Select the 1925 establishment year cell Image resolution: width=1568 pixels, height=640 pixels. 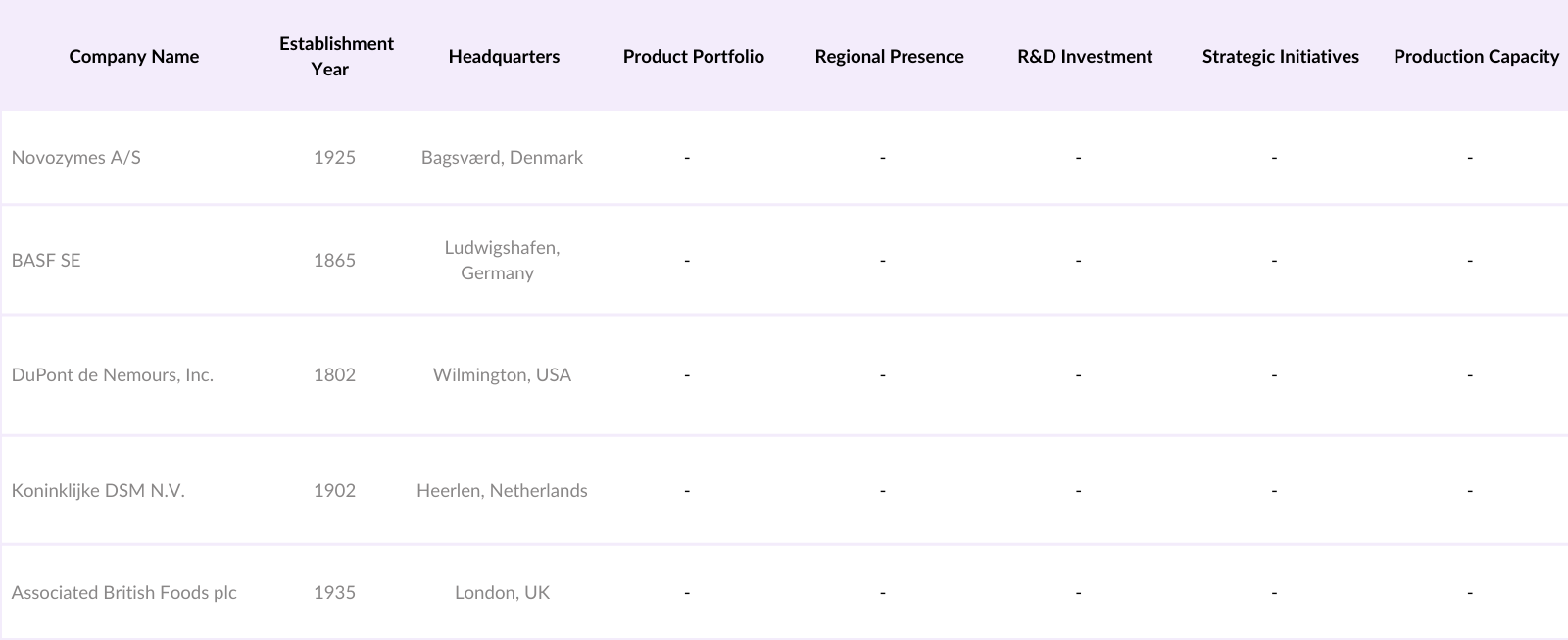pos(334,158)
